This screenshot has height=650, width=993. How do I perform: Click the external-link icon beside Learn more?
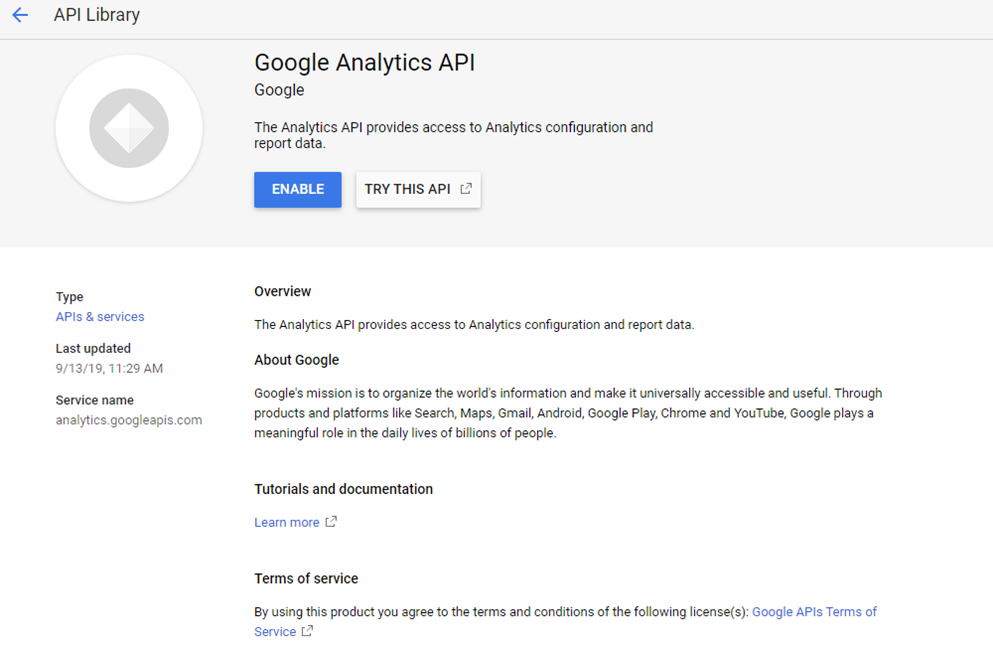tap(331, 522)
